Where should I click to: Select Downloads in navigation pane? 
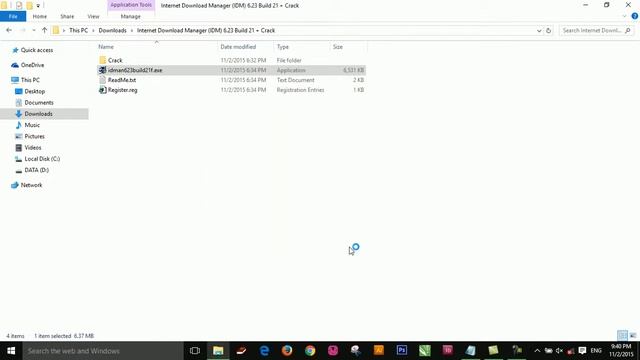coord(38,114)
